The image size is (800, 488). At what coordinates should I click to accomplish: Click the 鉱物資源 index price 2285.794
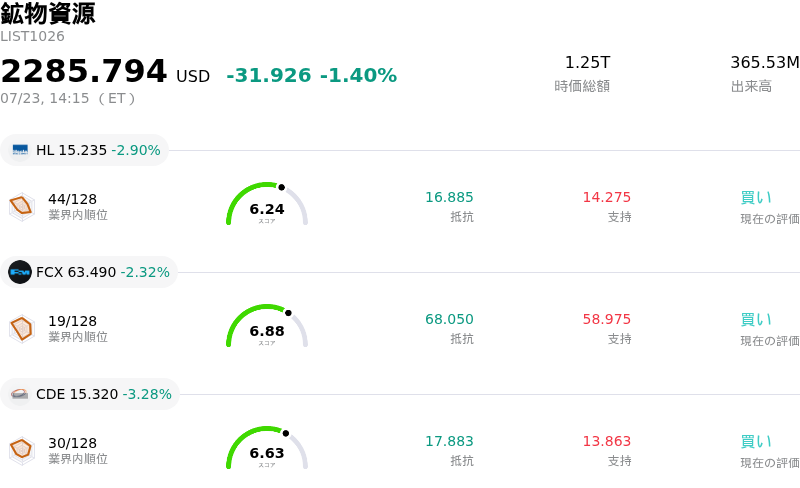(84, 71)
